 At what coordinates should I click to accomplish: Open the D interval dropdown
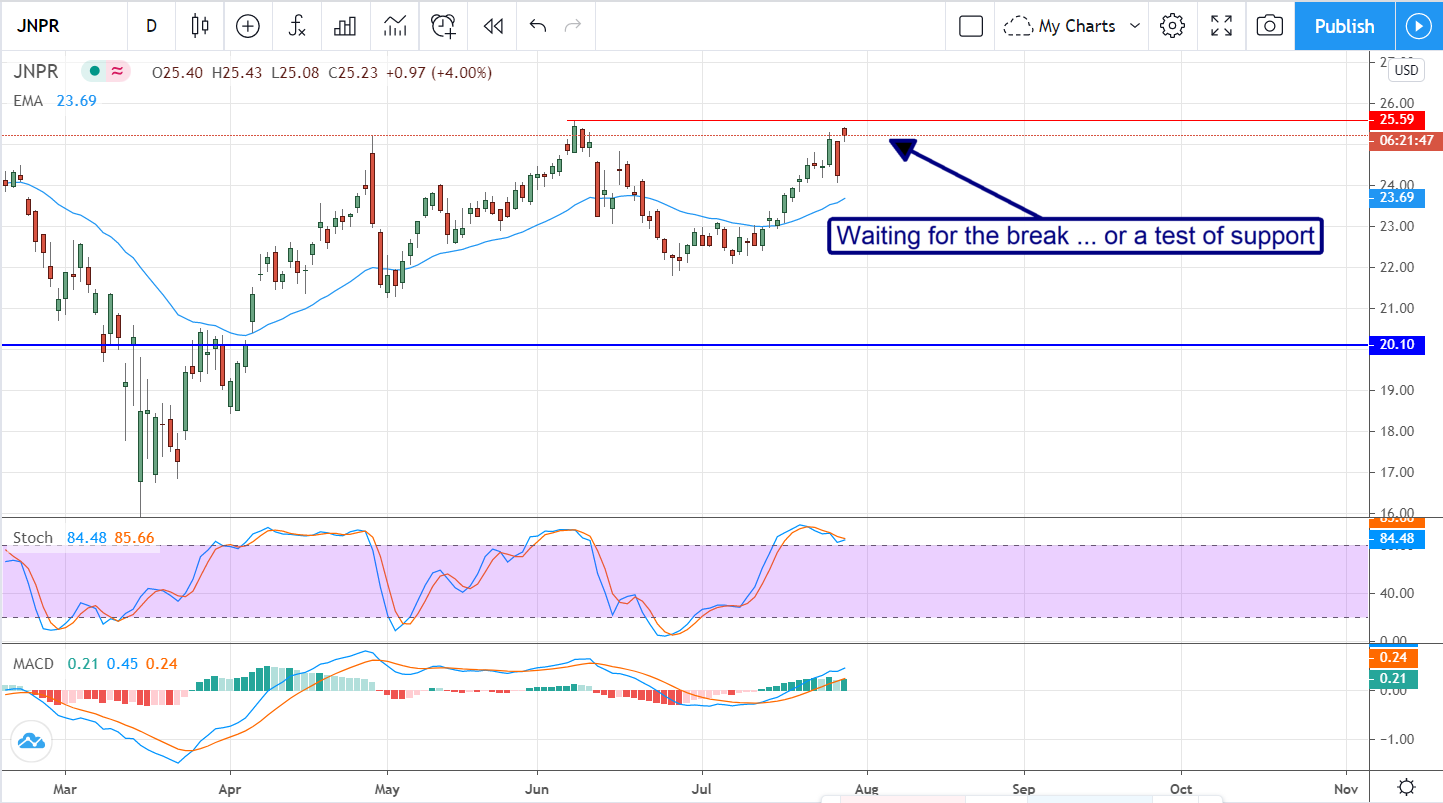pyautogui.click(x=151, y=26)
